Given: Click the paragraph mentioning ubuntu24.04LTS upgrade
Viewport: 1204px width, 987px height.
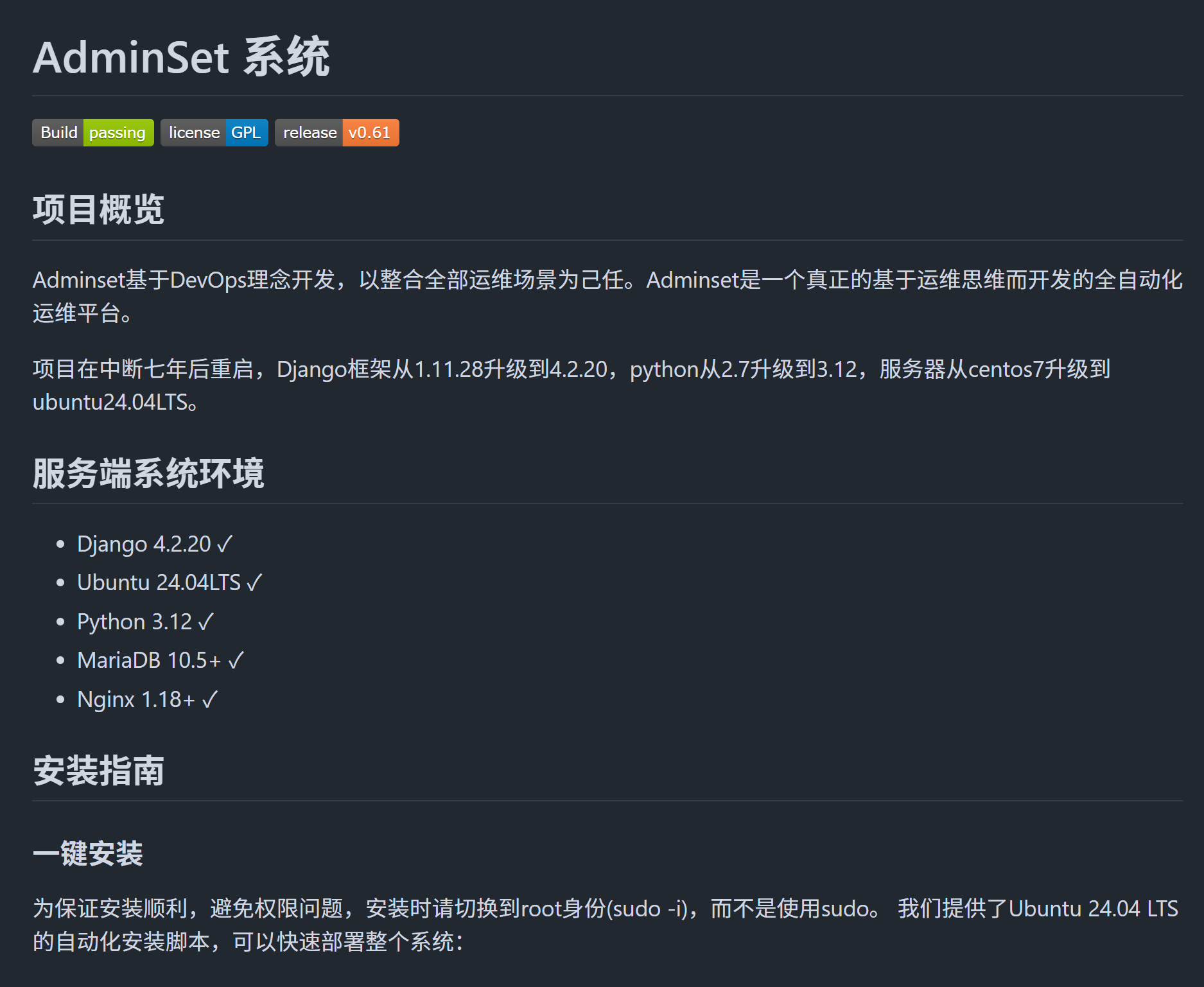Looking at the screenshot, I should click(x=571, y=385).
